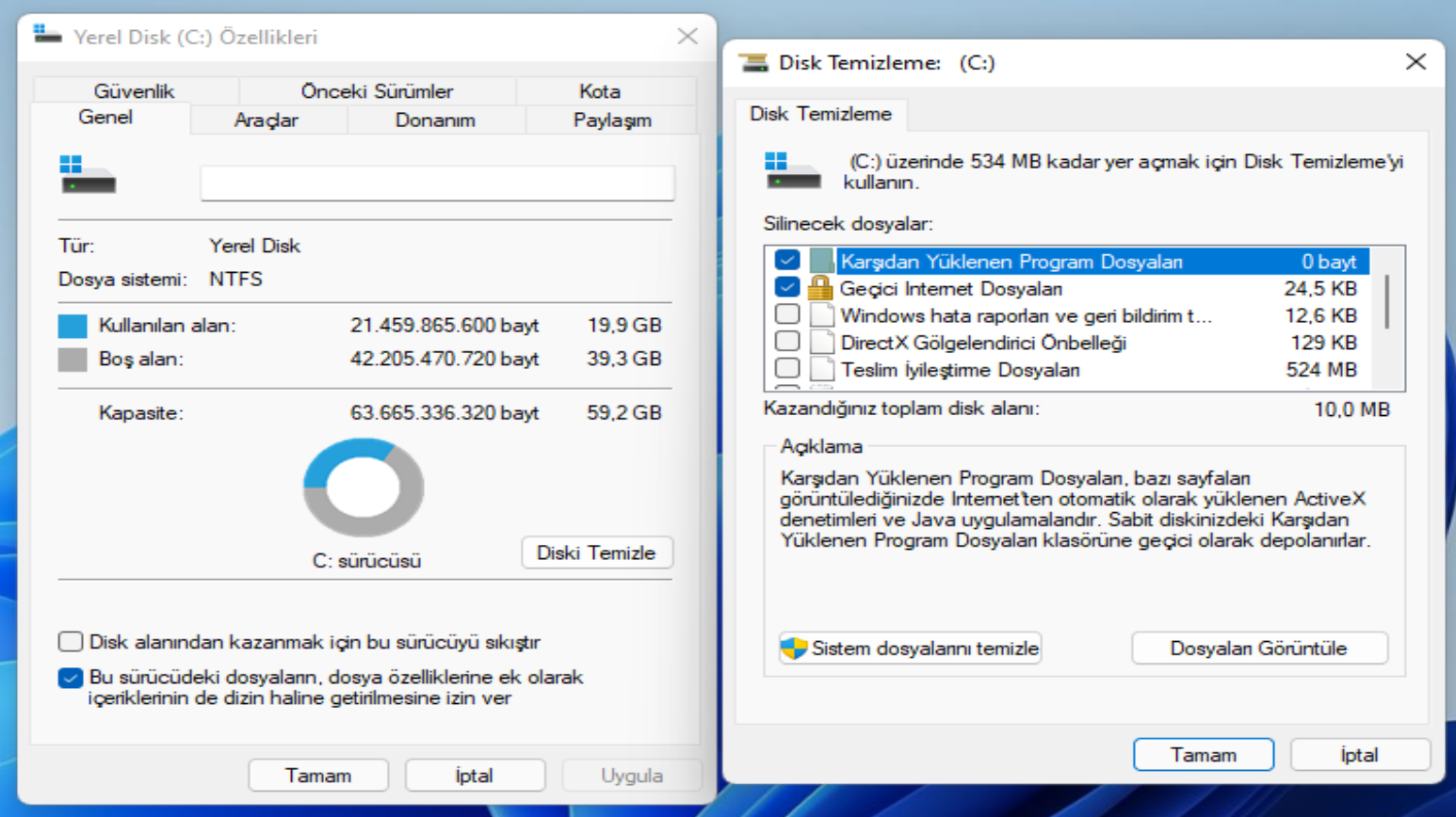
Task: Open the Önceki Sürümler tab
Action: pos(377,90)
